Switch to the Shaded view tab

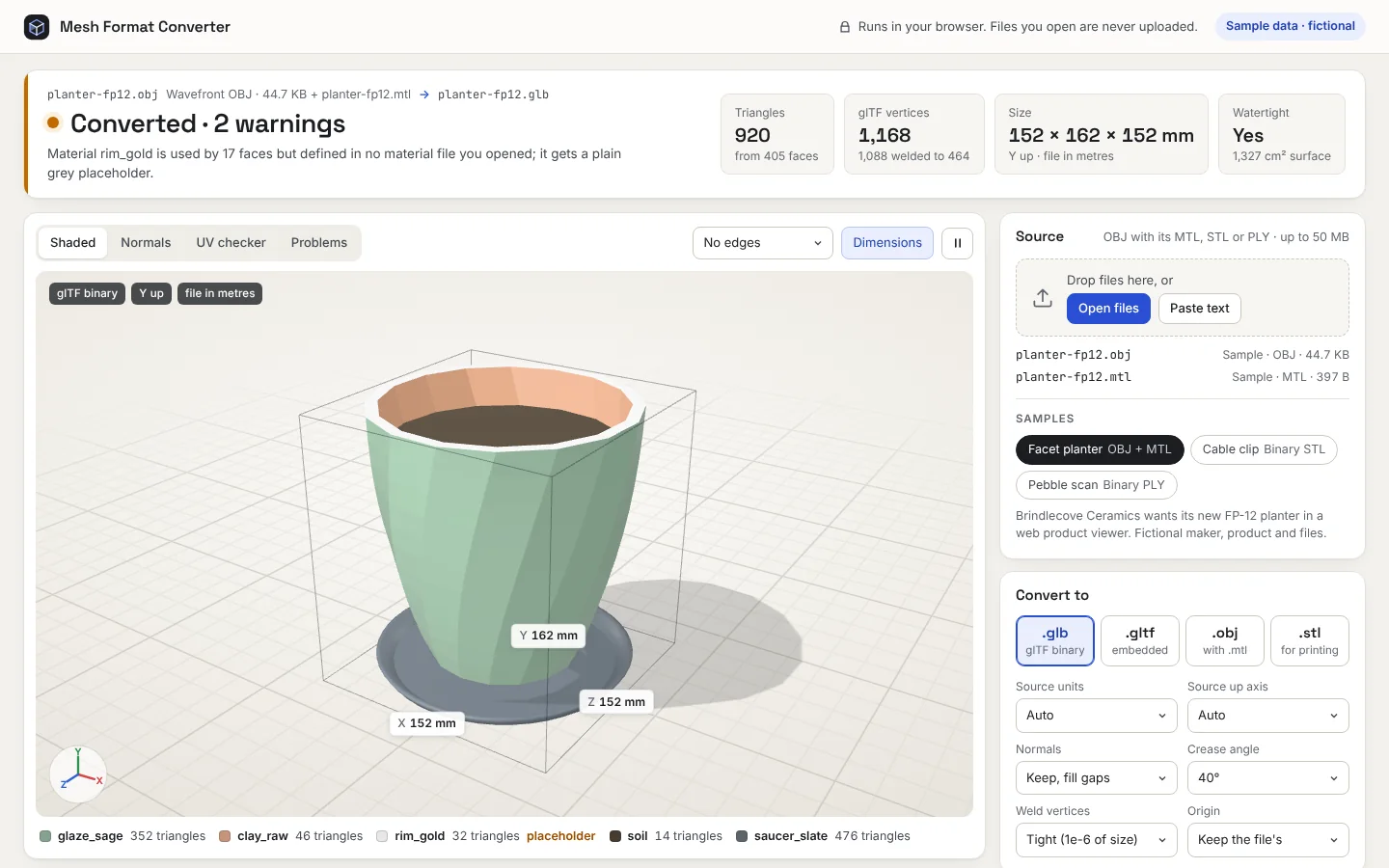pos(73,243)
